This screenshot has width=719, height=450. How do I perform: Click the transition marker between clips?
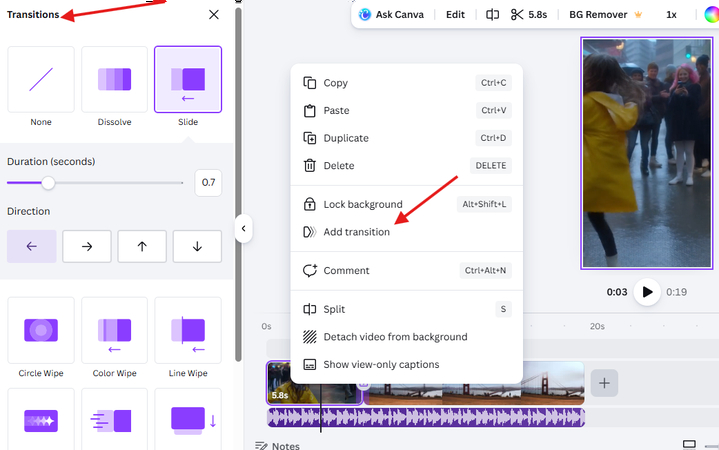click(363, 385)
